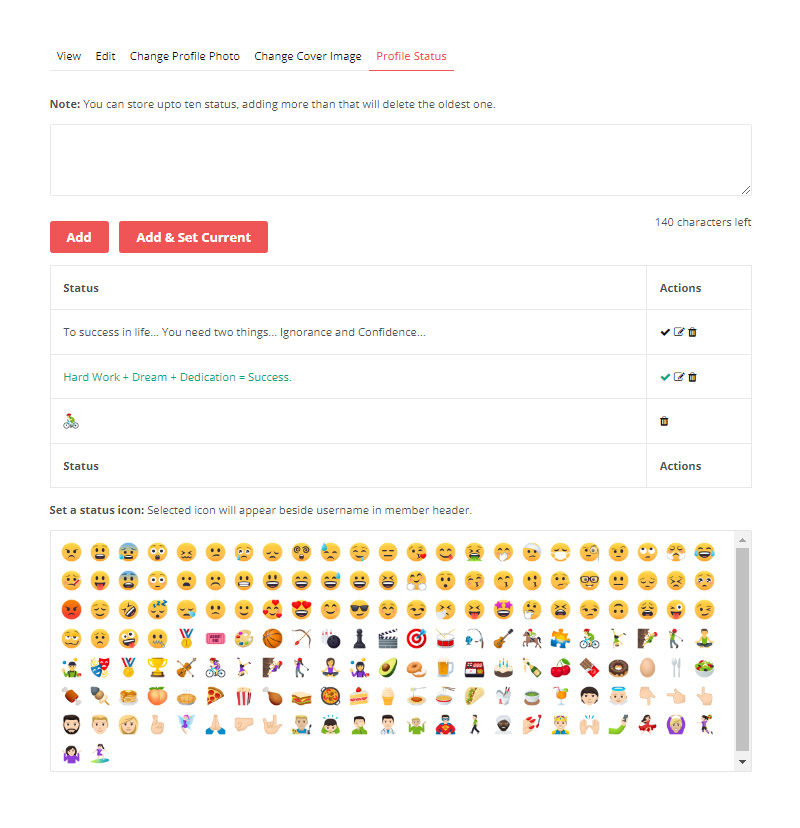Set 'To success in life' as current status
Viewport: 800px width, 828px height.
[665, 332]
